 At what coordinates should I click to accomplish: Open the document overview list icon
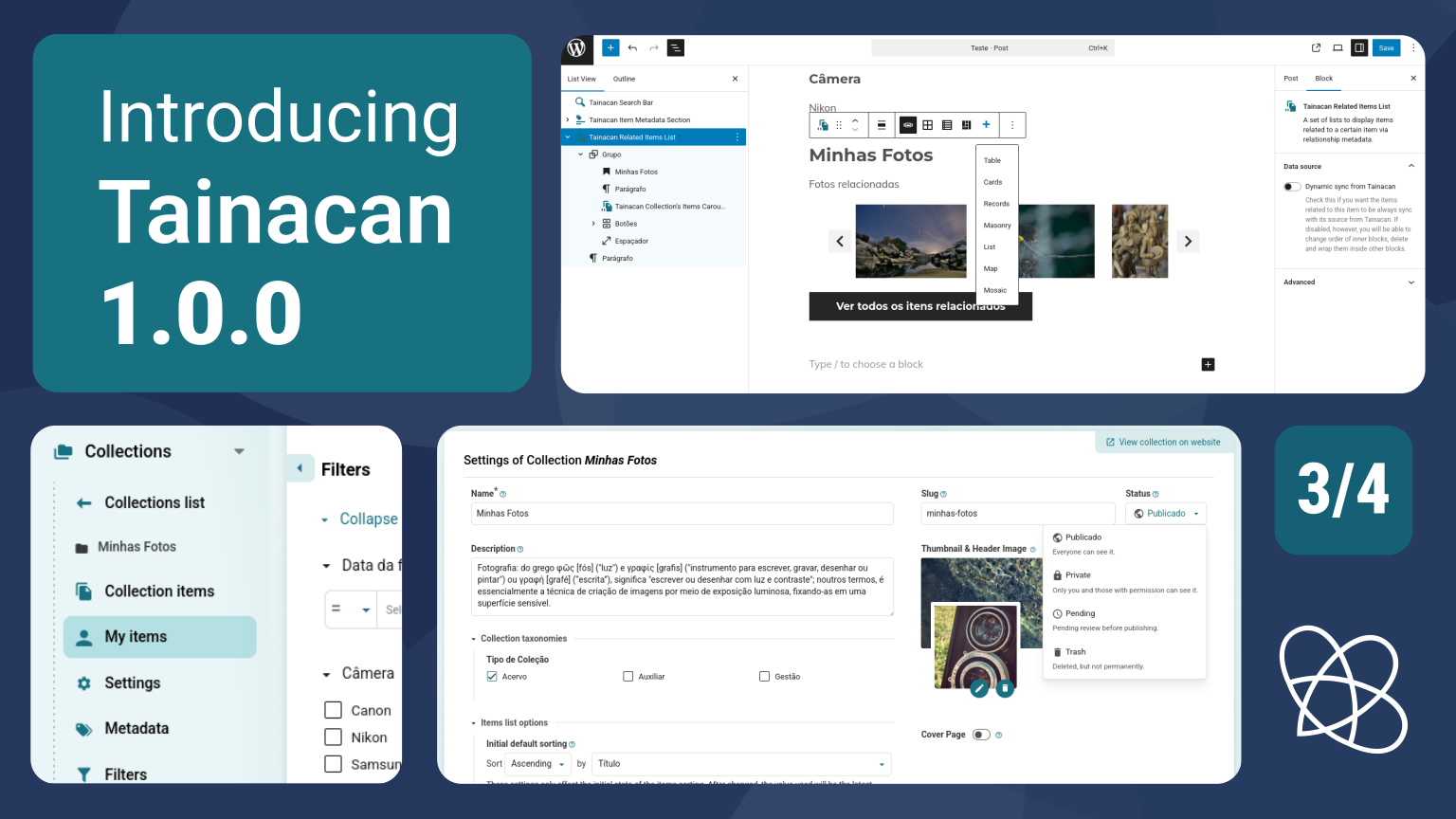(x=675, y=47)
